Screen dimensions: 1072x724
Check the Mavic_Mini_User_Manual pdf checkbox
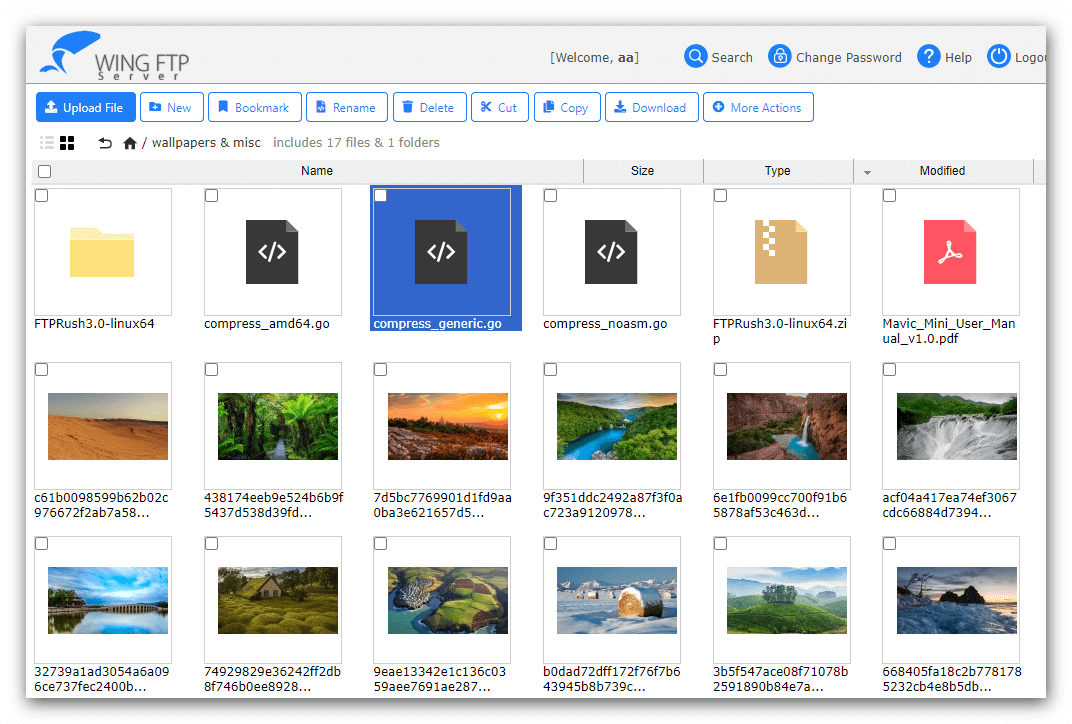click(x=889, y=196)
